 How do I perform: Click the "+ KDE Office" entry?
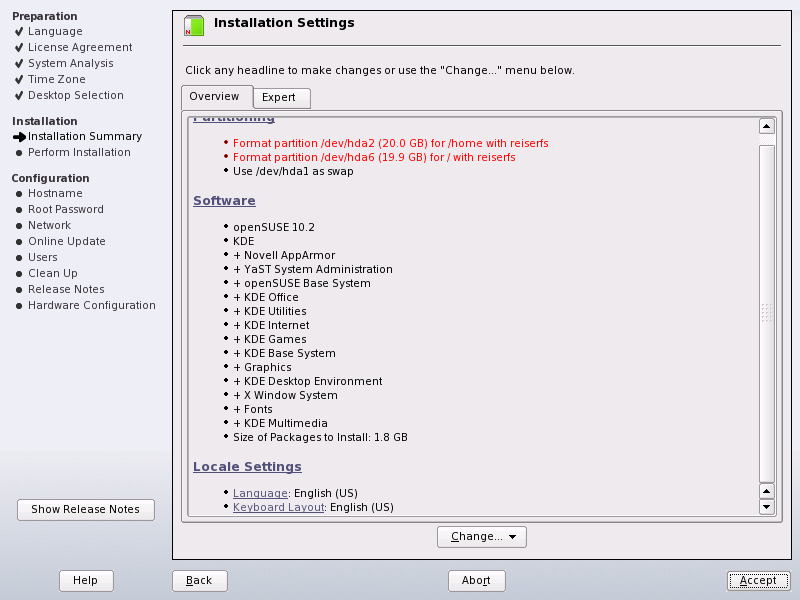click(266, 297)
